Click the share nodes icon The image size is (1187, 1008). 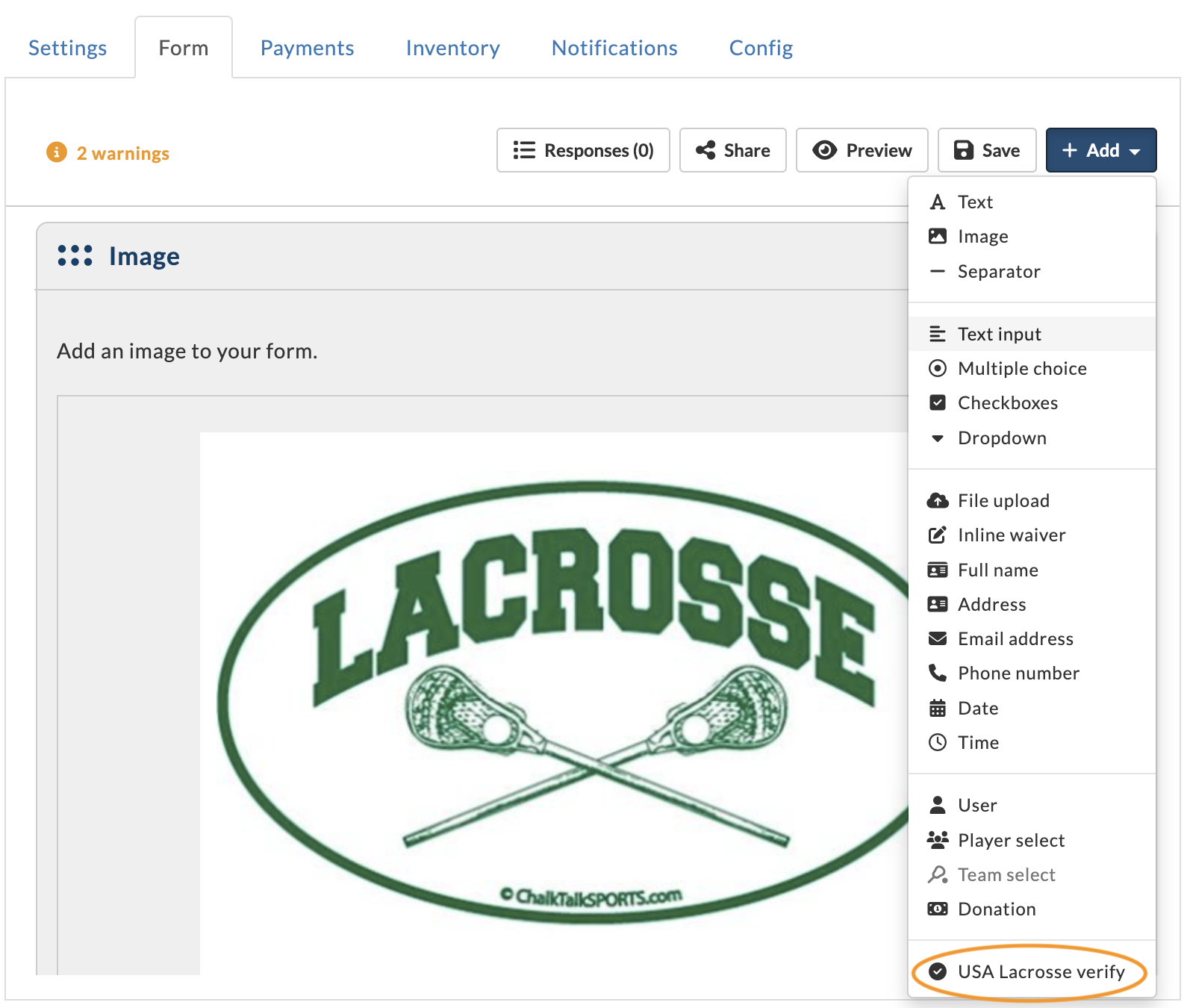coord(705,150)
